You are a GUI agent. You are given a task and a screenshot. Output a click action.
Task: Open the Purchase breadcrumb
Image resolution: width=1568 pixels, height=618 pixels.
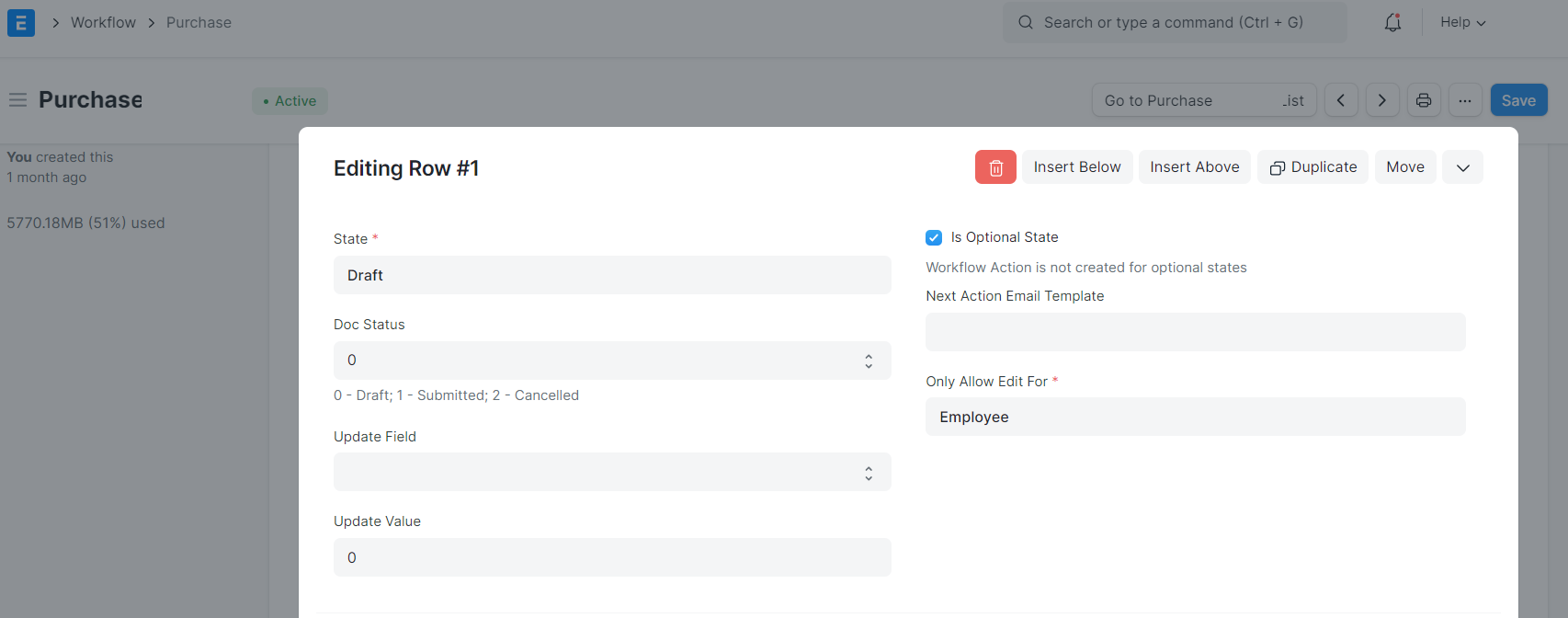[199, 22]
